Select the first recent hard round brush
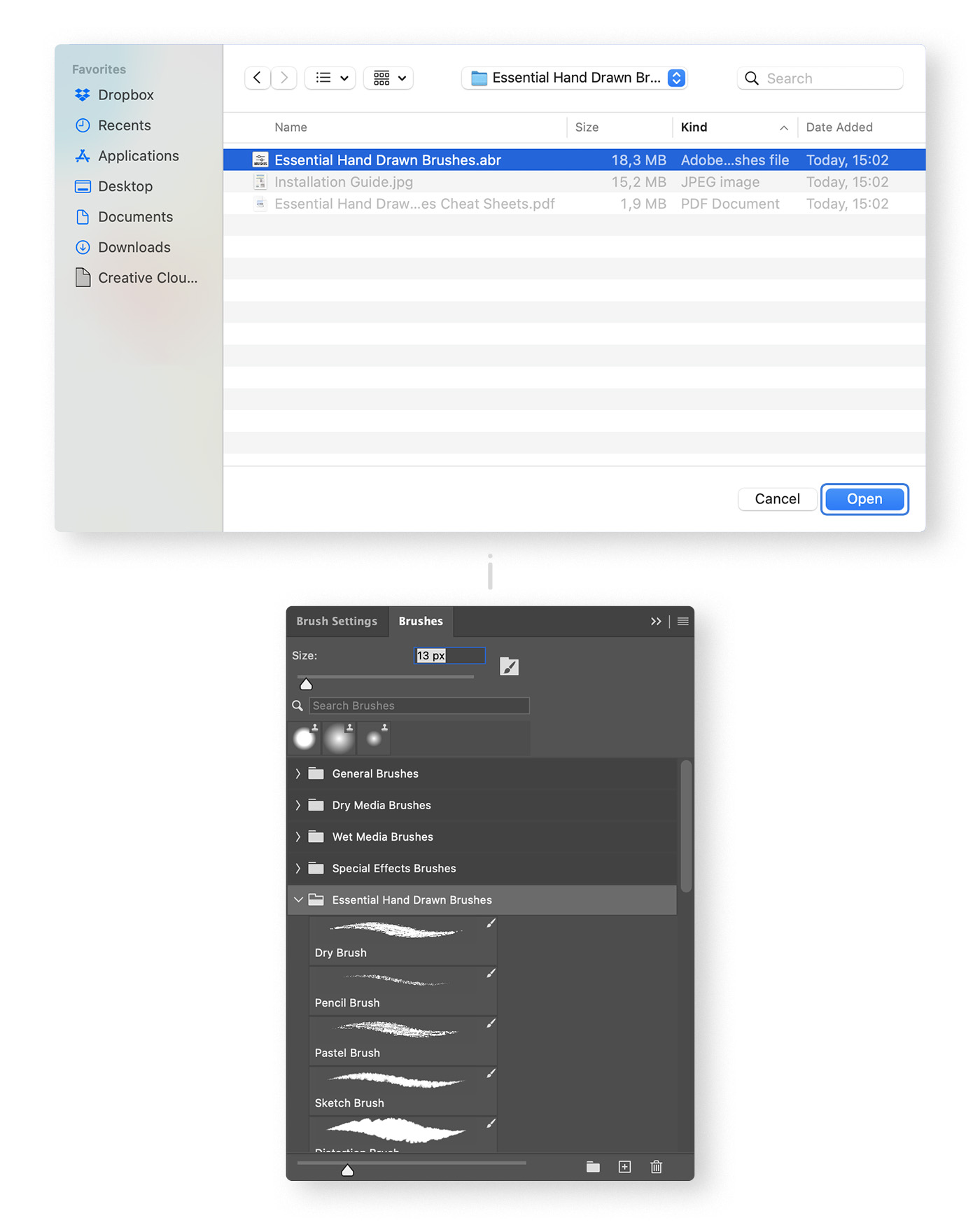This screenshot has width=980, height=1225. 304,738
